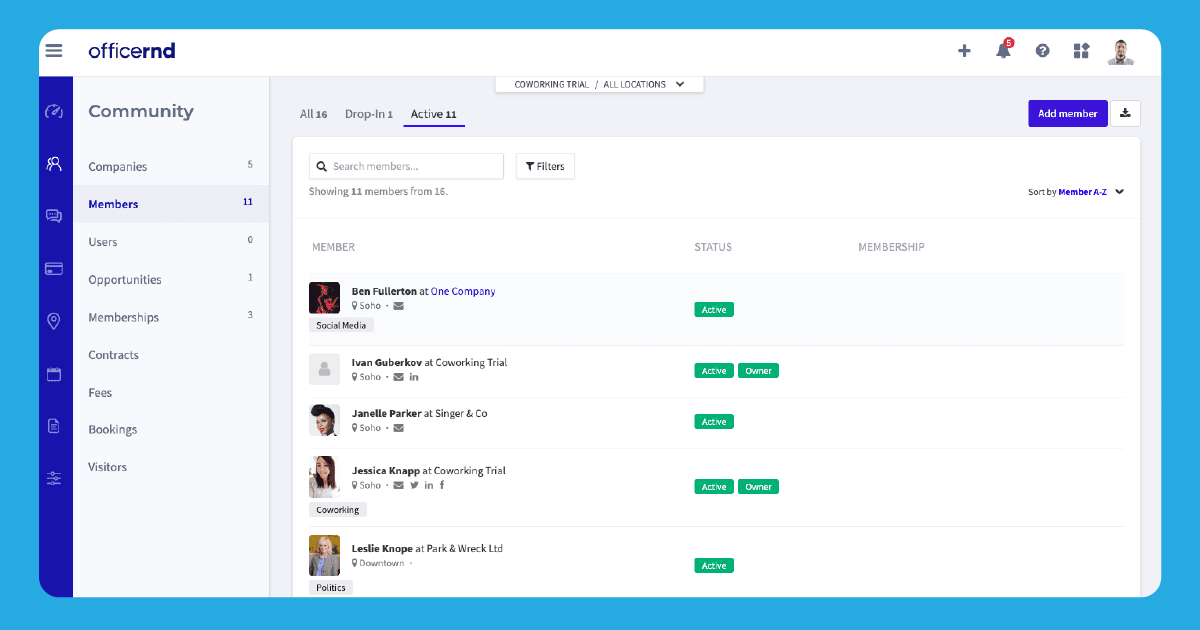
Task: Focus the Search members field
Action: click(406, 166)
